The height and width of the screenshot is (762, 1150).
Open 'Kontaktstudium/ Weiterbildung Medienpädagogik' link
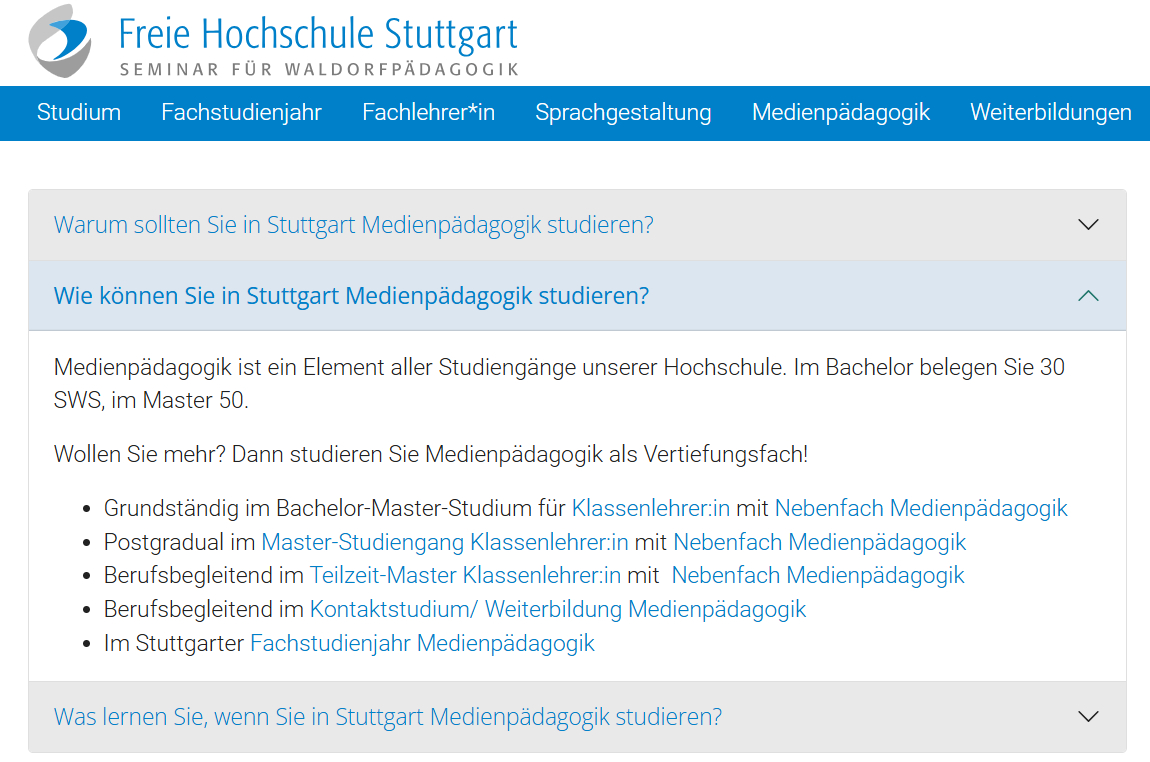tap(558, 609)
